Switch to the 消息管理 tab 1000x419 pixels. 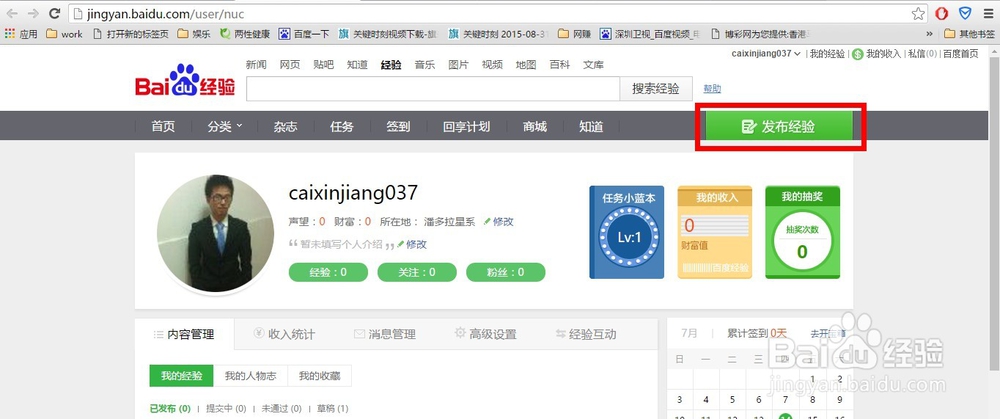385,334
